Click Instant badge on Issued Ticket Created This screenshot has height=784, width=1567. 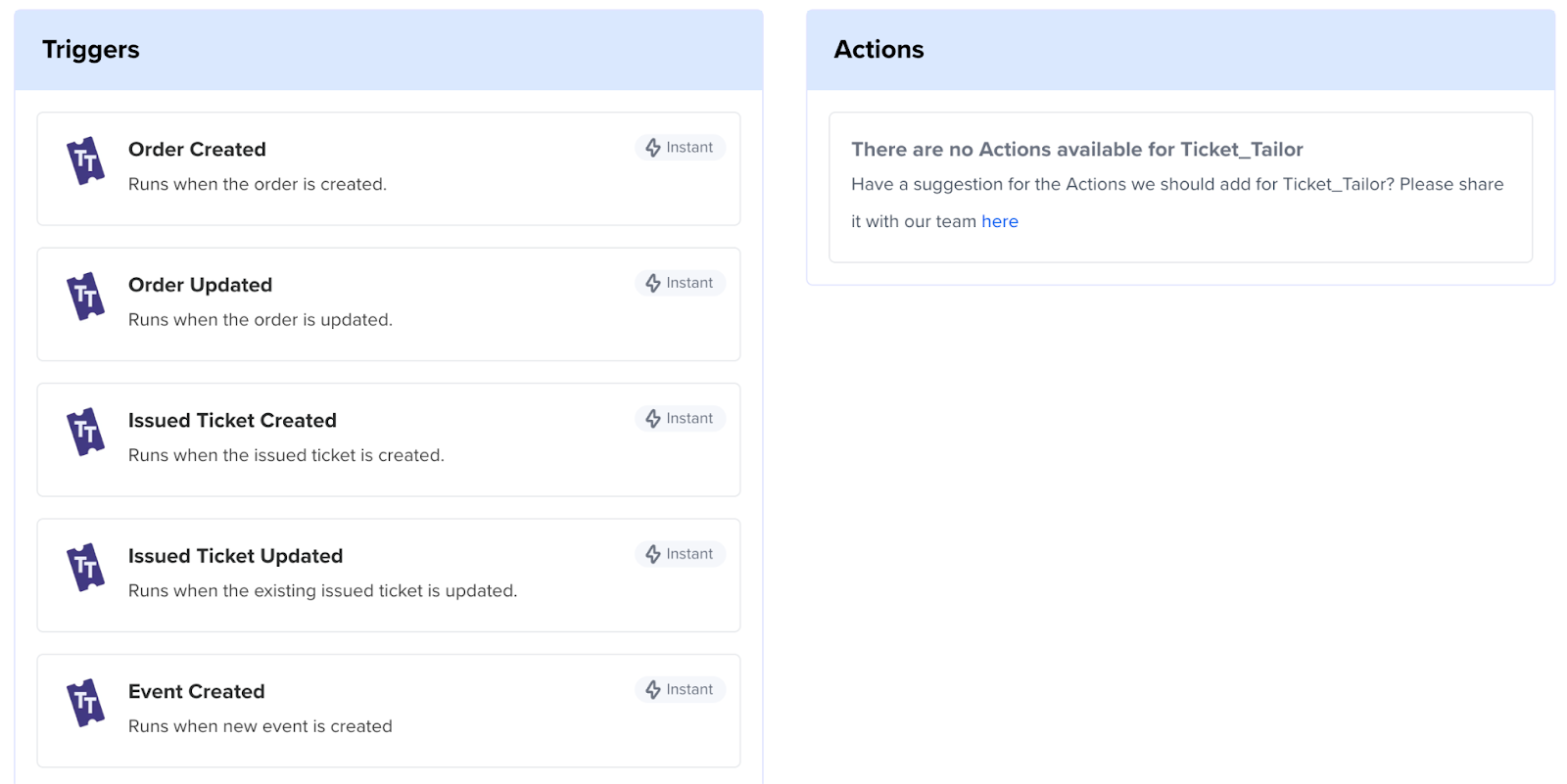[680, 419]
